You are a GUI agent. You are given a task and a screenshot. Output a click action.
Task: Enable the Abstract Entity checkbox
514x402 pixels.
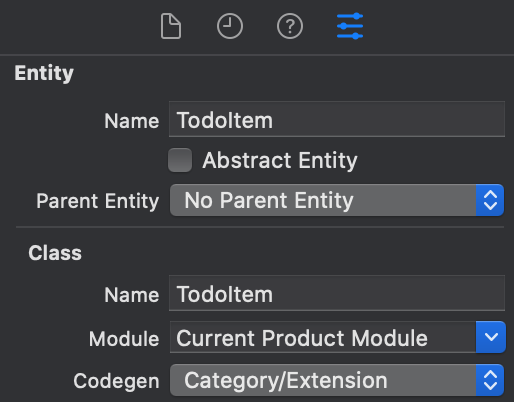coord(180,160)
